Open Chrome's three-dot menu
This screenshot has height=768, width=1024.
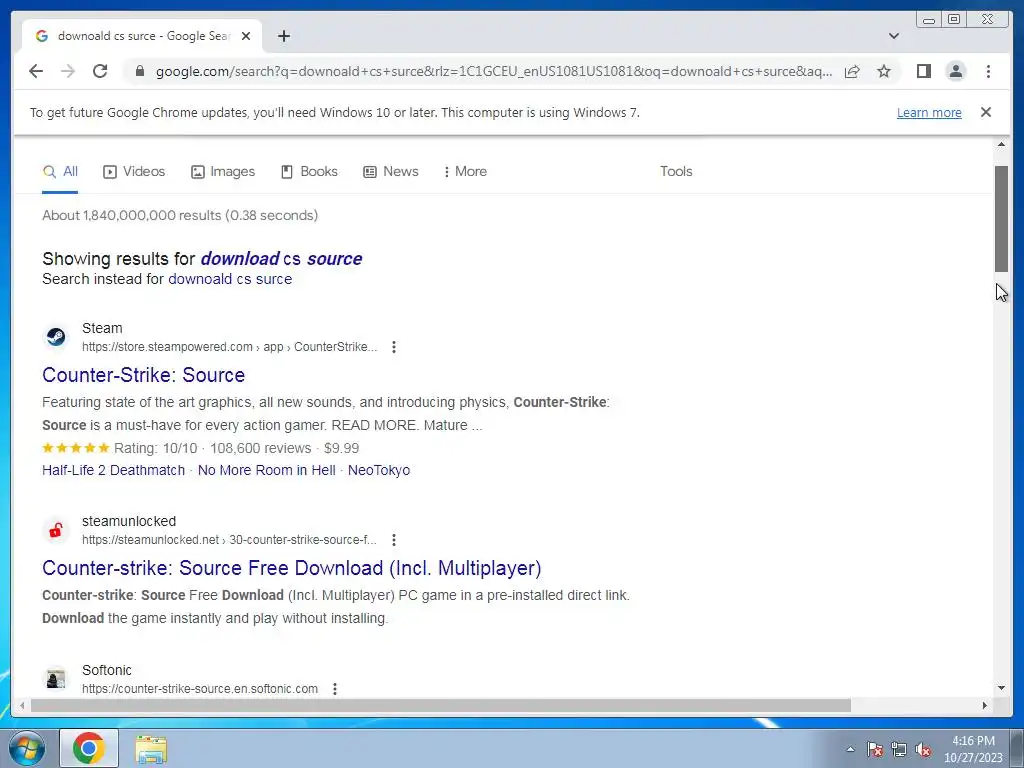point(988,71)
